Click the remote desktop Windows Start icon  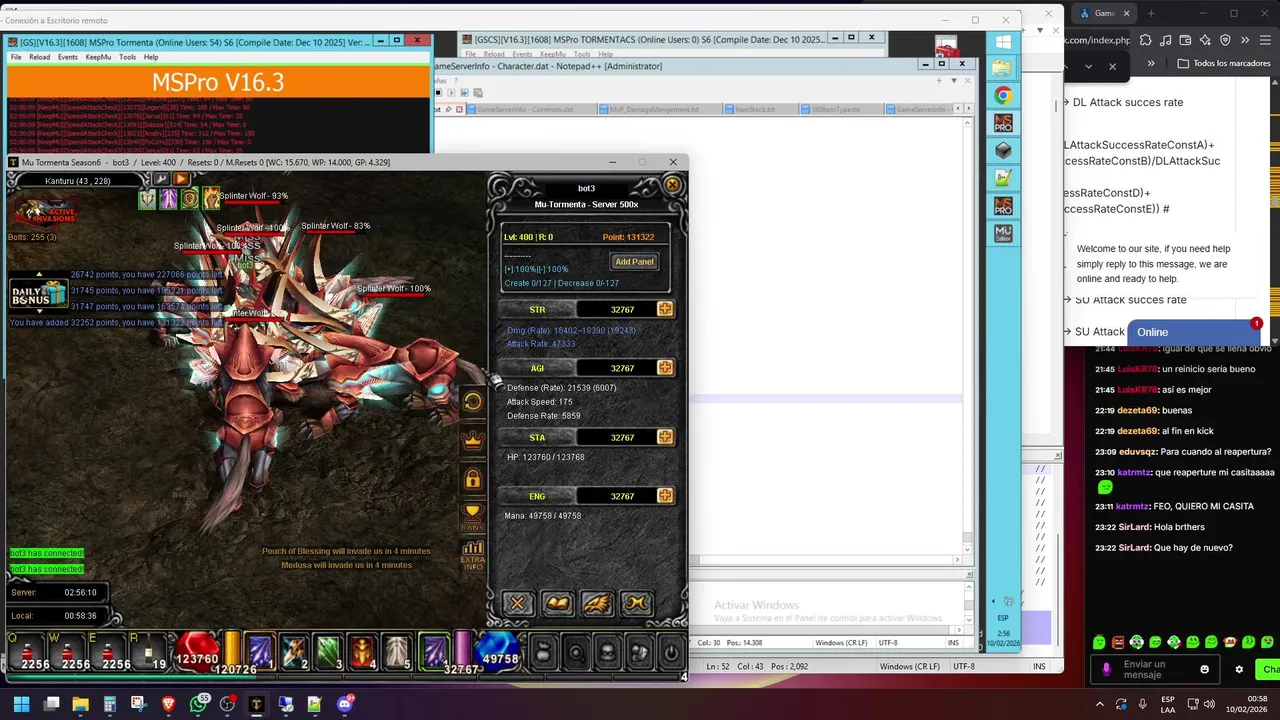point(1003,42)
